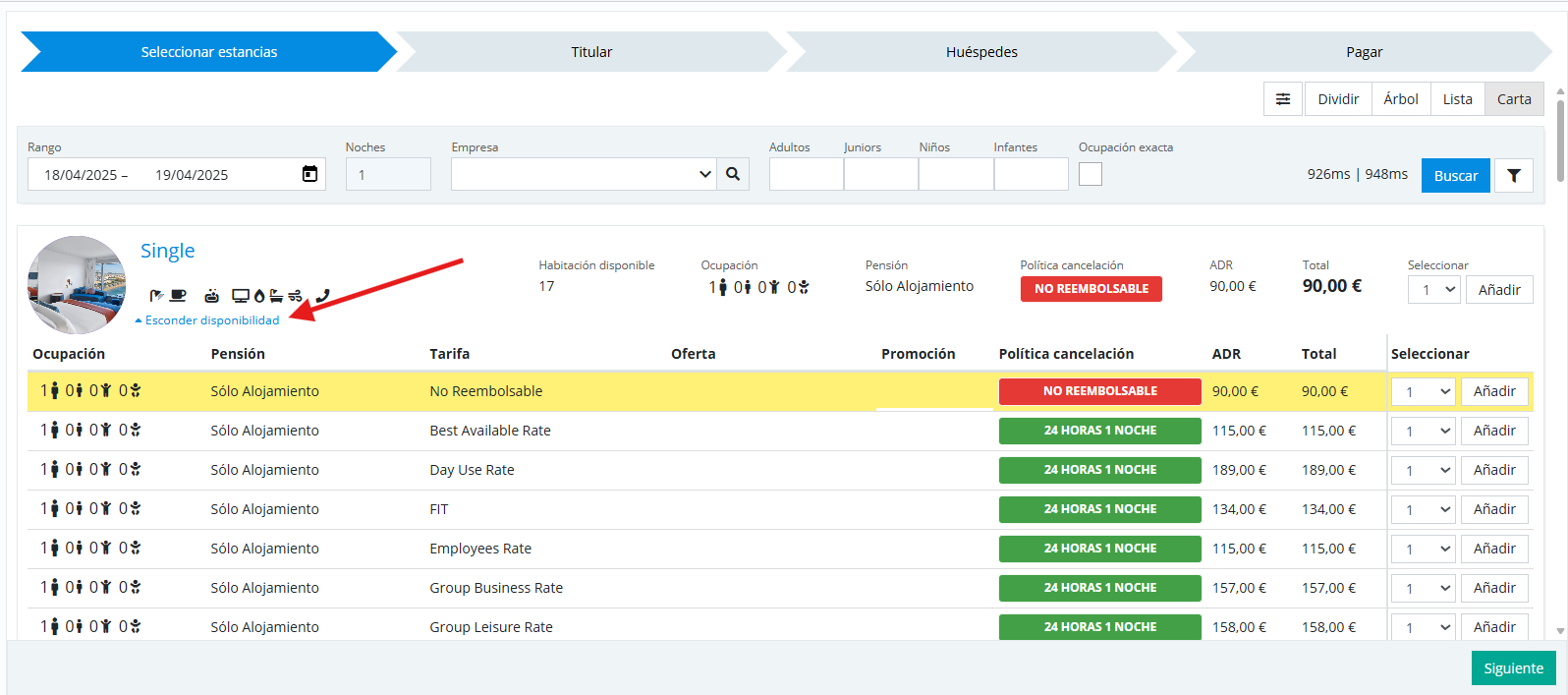Viewport: 1568px width, 695px height.
Task: Open quantity dropdown for No Reembolsable row
Action: tap(1424, 391)
